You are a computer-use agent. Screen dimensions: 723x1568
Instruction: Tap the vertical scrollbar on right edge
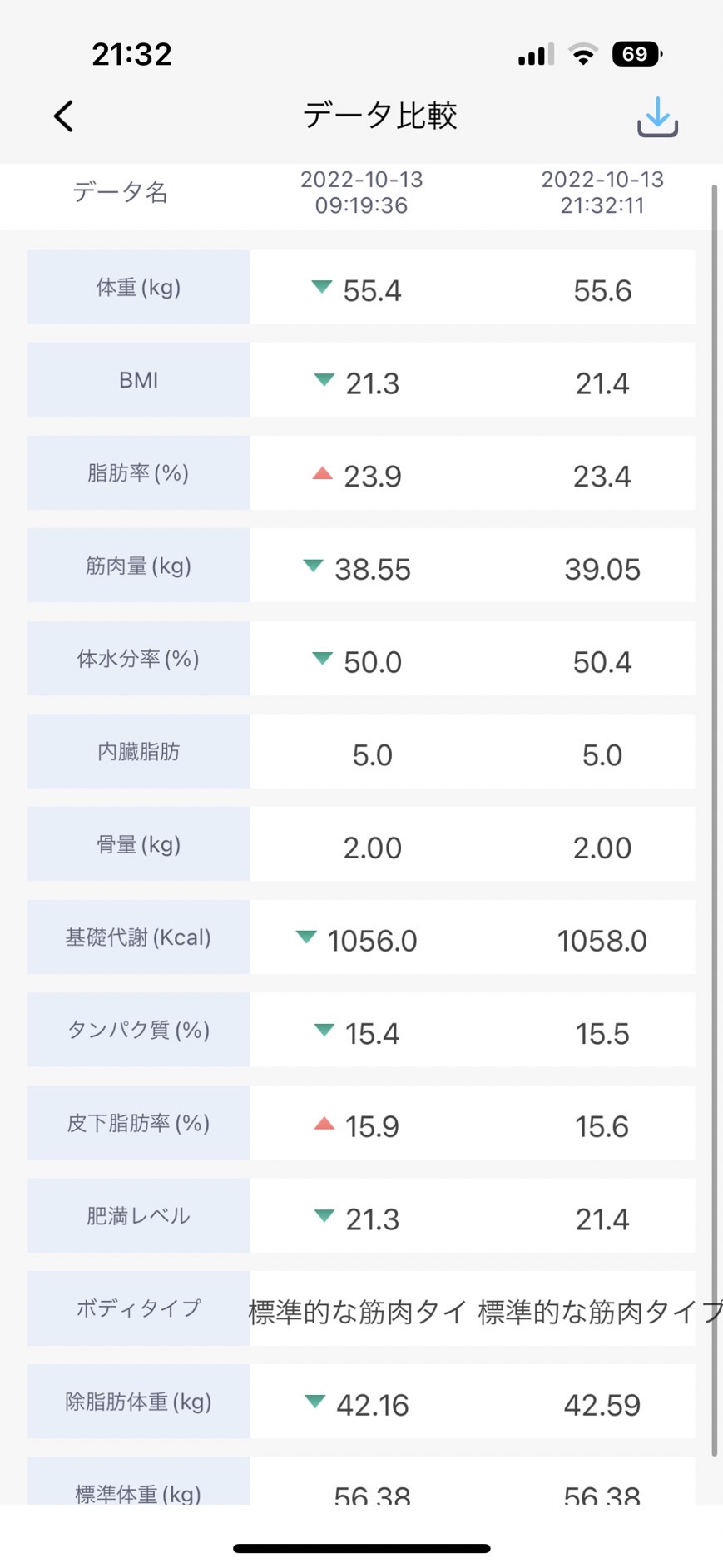(714, 820)
